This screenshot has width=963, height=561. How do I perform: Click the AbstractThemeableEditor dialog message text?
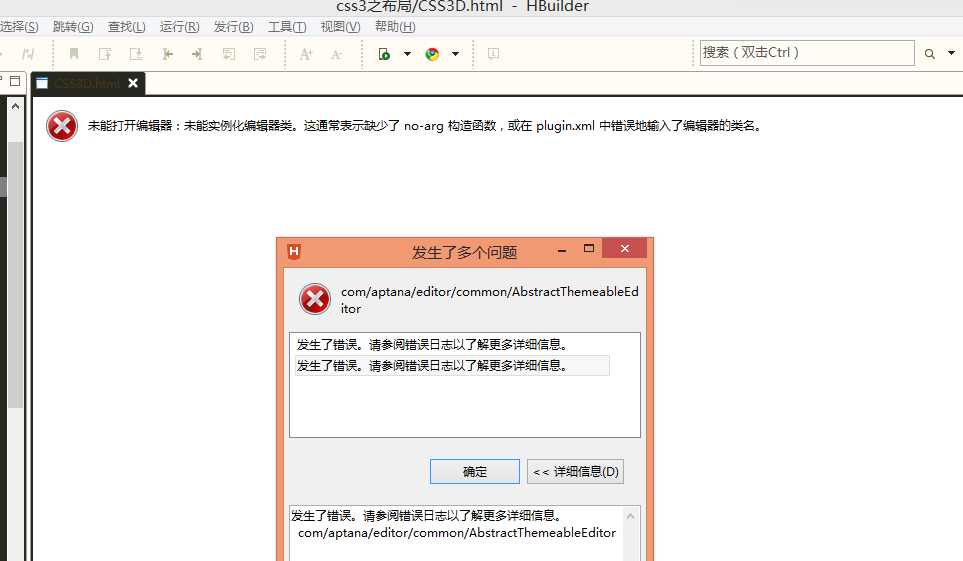point(489,300)
